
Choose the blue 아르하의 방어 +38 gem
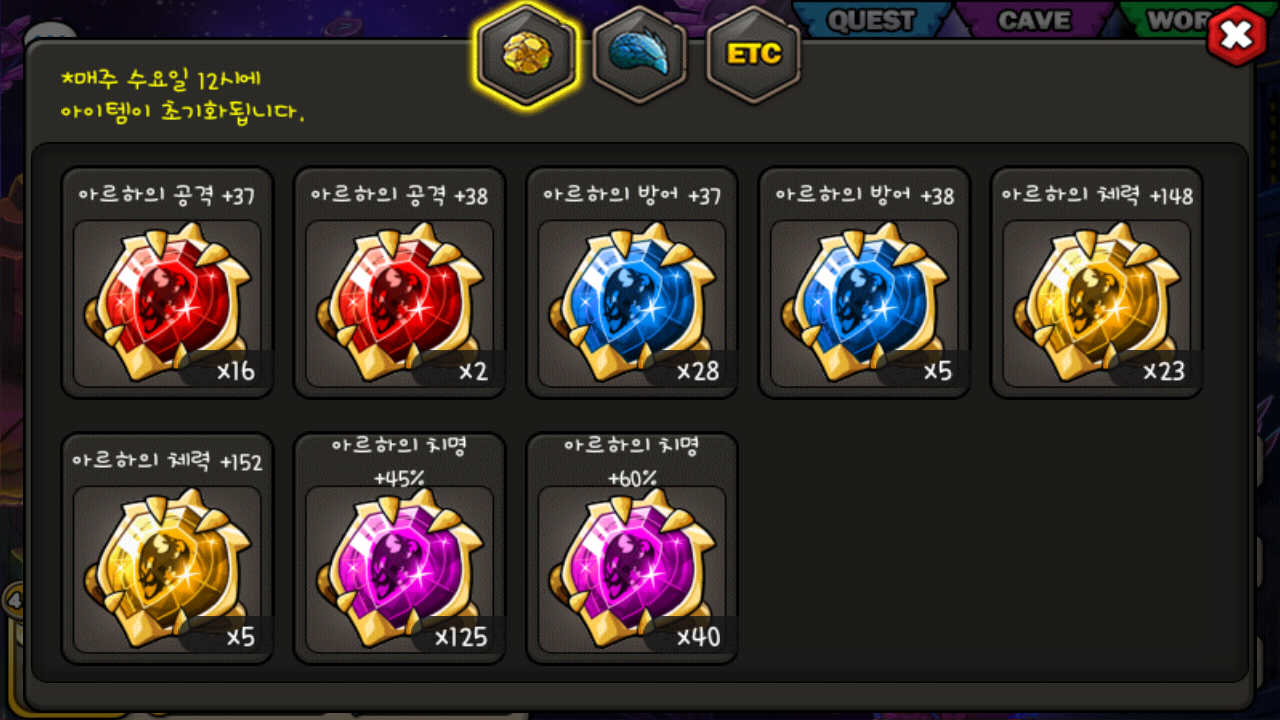(863, 282)
